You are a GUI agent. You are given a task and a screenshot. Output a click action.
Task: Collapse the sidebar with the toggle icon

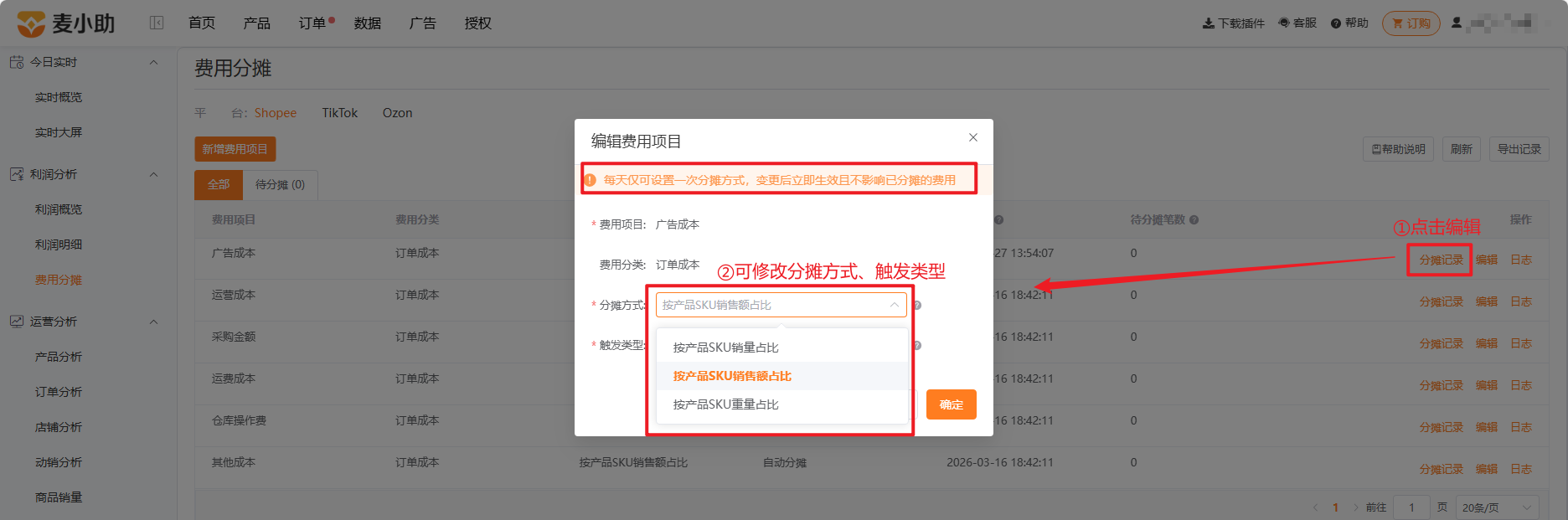[x=157, y=23]
